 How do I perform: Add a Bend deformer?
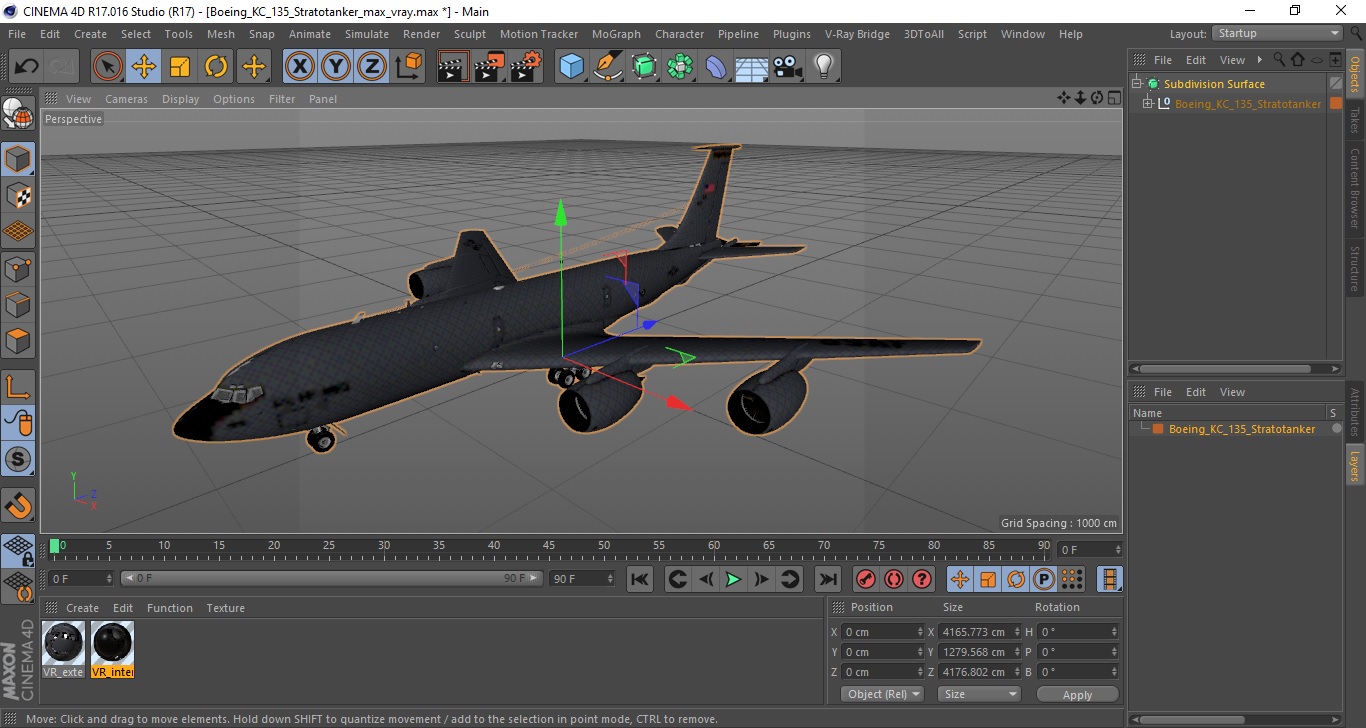coord(717,67)
